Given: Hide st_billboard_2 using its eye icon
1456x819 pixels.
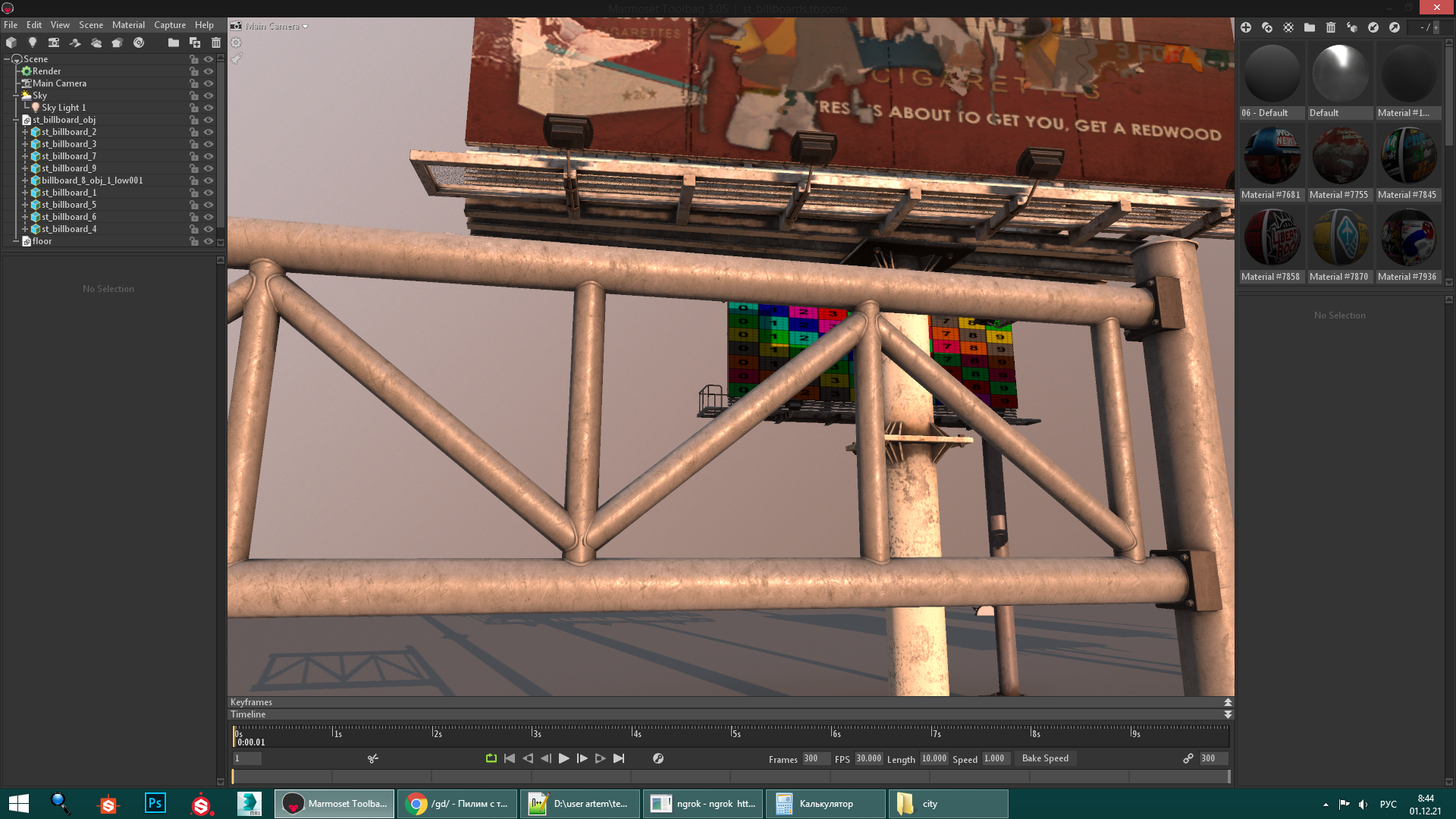Looking at the screenshot, I should pos(209,132).
